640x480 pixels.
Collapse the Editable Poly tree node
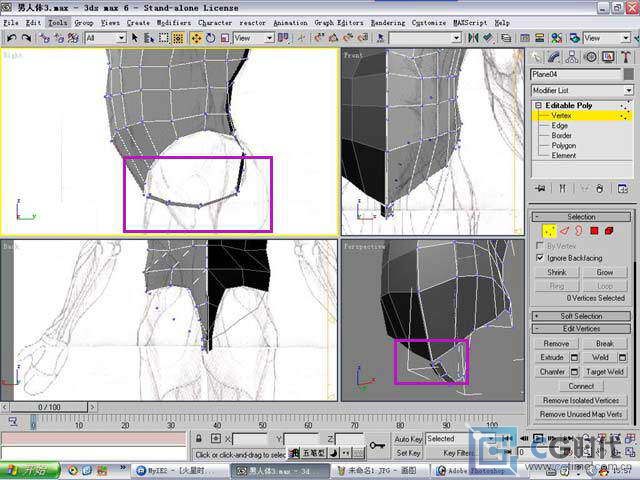coord(538,105)
